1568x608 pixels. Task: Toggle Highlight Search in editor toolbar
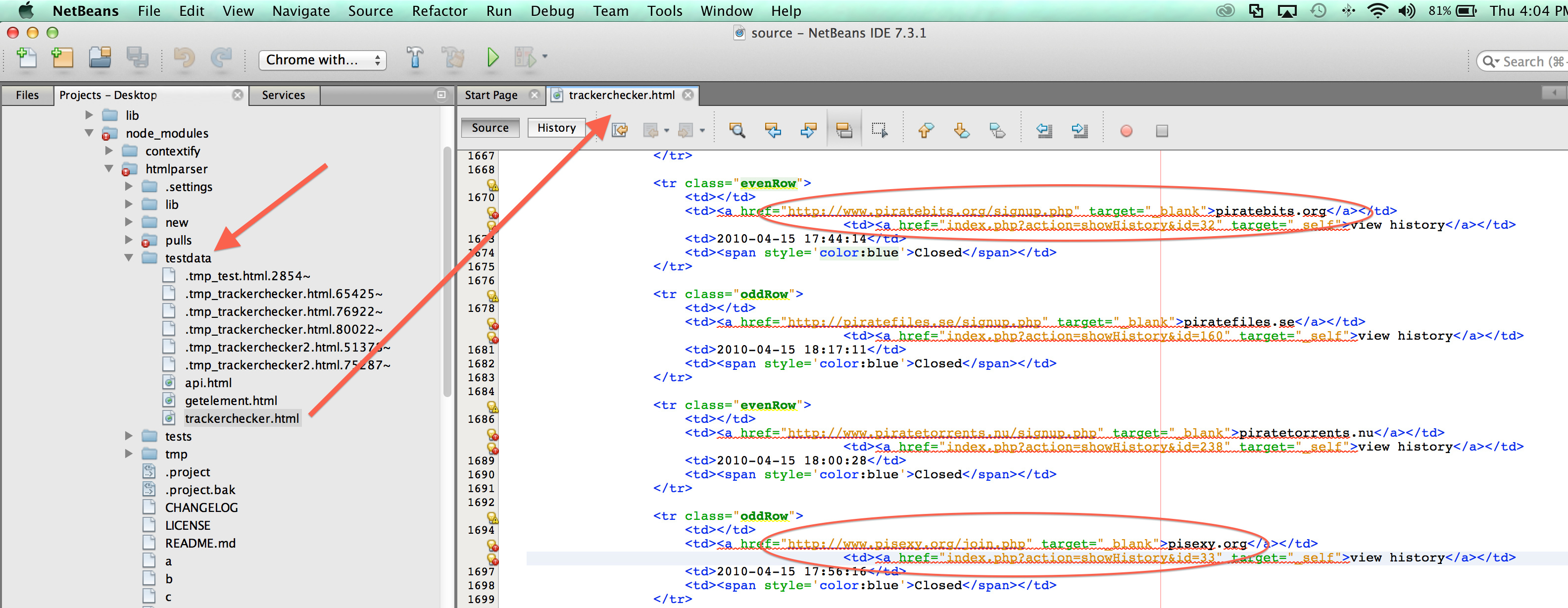pyautogui.click(x=844, y=130)
